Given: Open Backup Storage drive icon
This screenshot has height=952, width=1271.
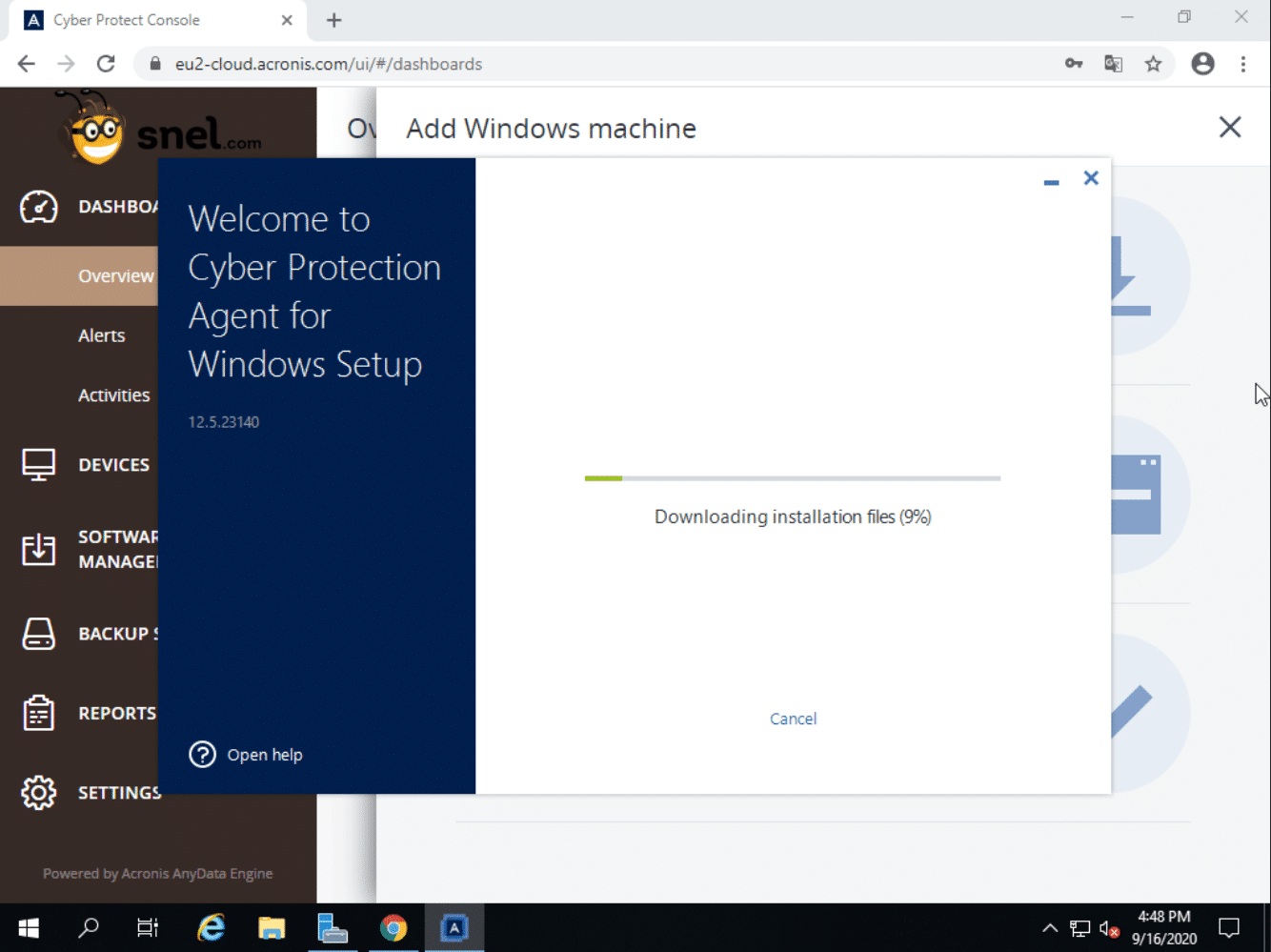Looking at the screenshot, I should point(38,634).
